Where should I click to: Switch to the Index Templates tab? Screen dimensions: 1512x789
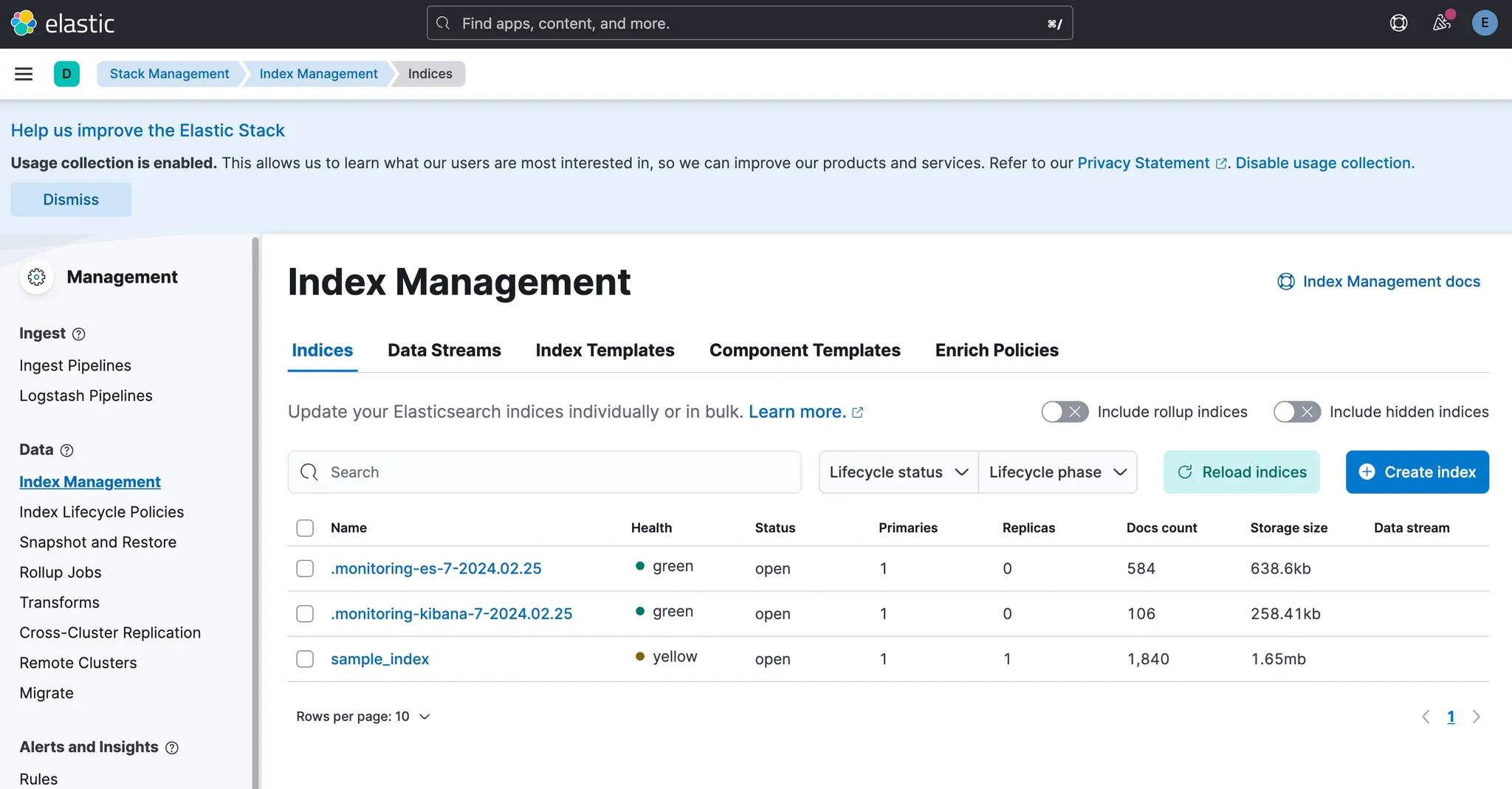[605, 351]
